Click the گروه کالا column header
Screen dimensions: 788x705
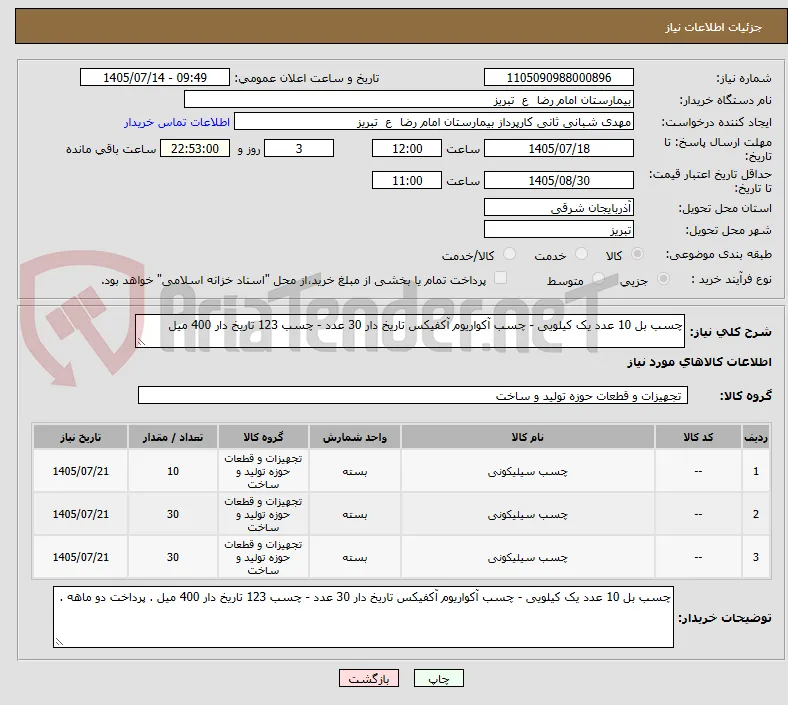click(263, 437)
